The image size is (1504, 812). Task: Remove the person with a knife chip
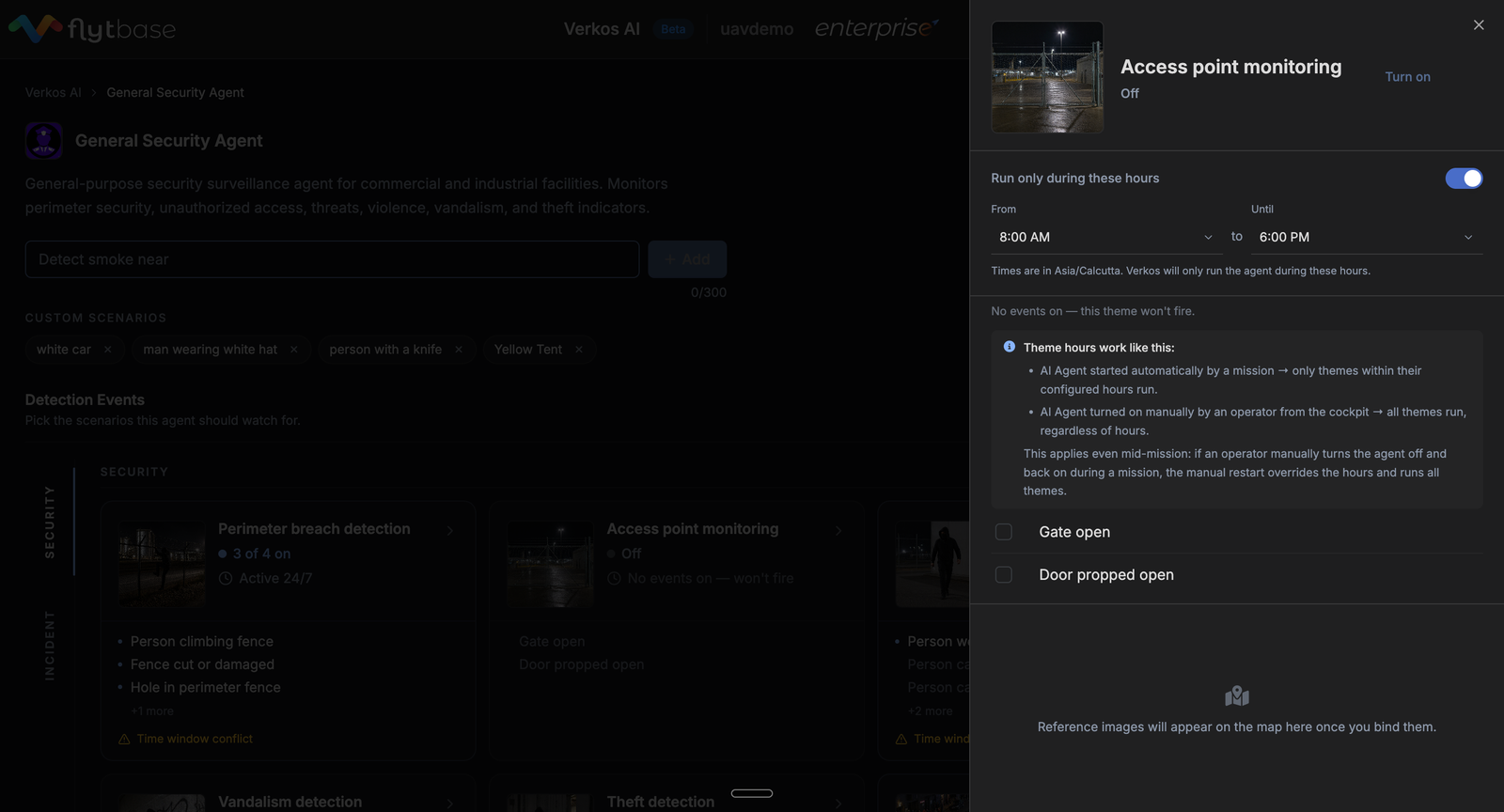tap(459, 350)
